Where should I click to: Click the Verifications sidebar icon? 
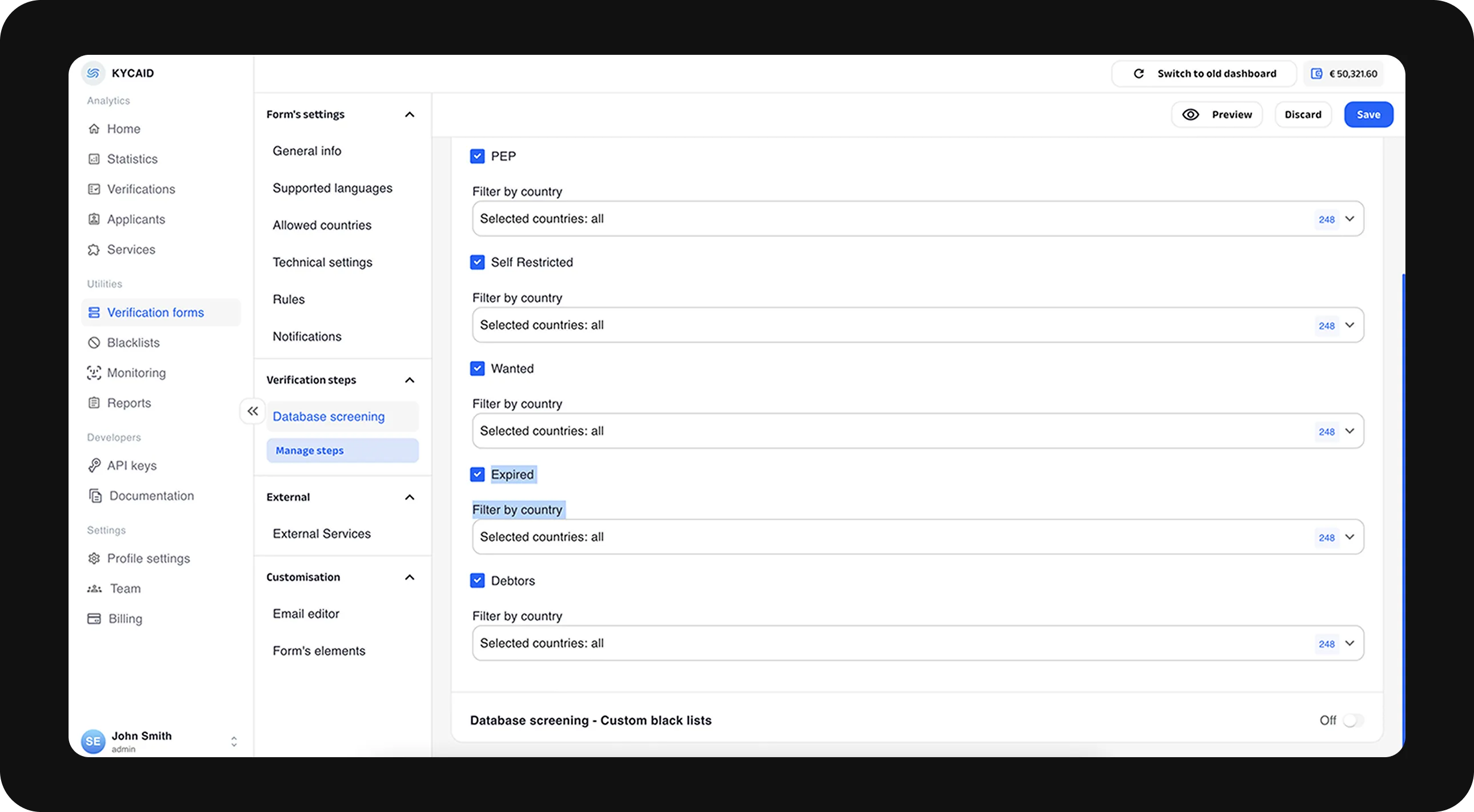point(94,189)
